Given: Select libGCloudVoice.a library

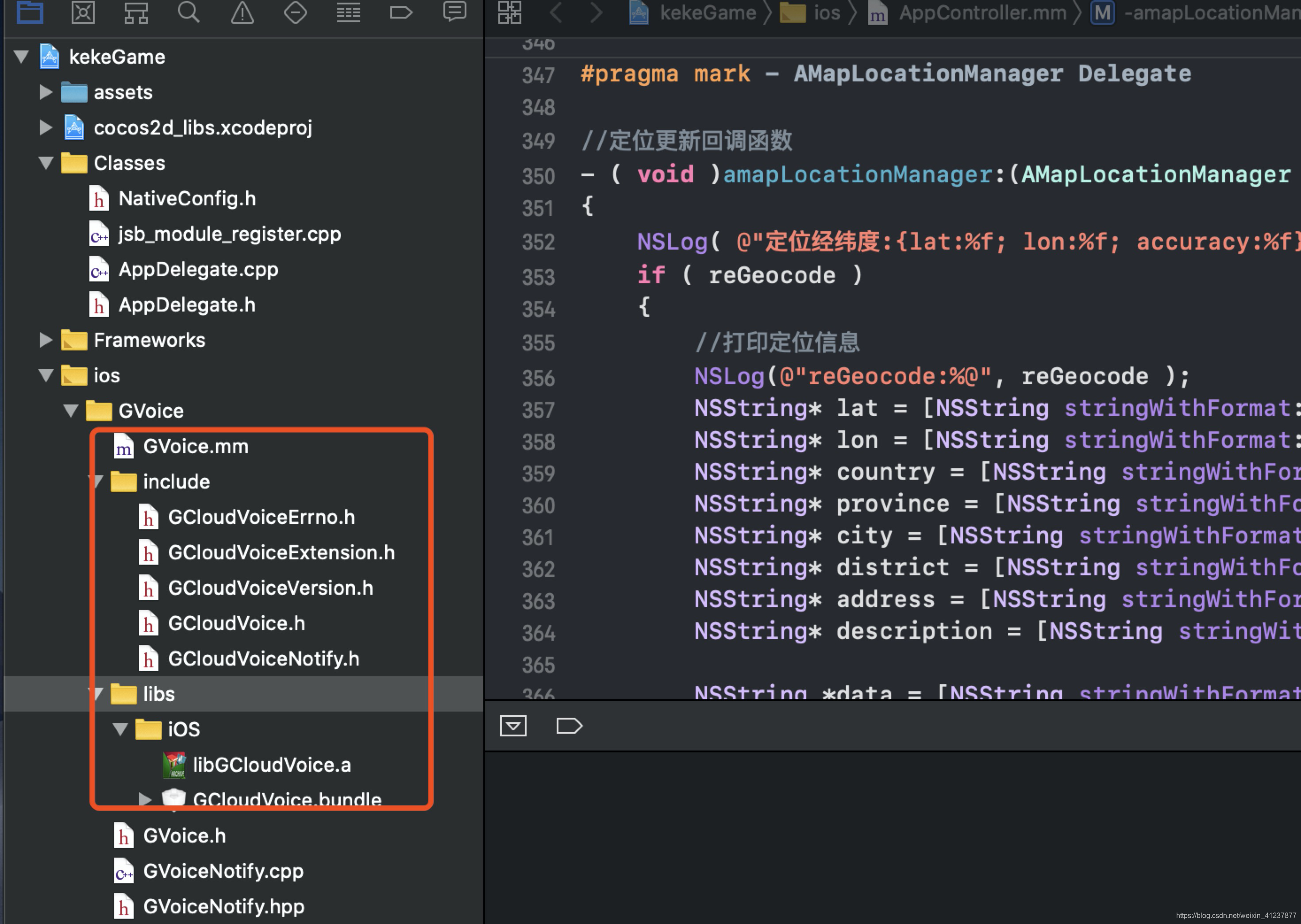Looking at the screenshot, I should [x=271, y=764].
